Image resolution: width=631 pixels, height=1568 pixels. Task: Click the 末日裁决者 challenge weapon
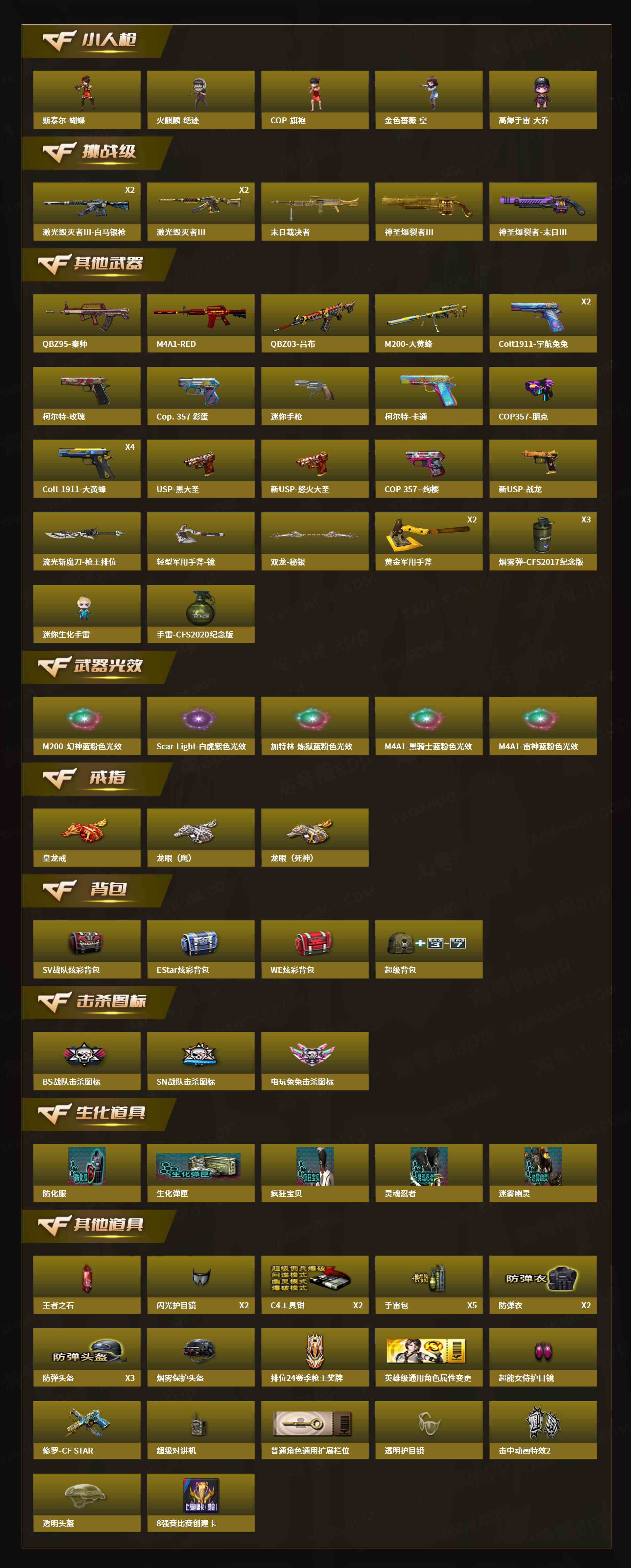pos(315,211)
